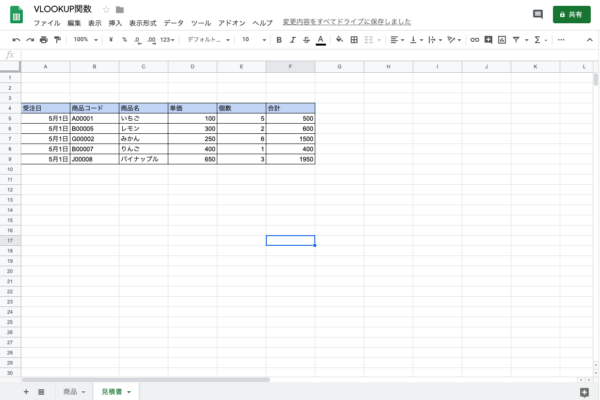Switch to the 商品 sheet tab

(x=70, y=392)
